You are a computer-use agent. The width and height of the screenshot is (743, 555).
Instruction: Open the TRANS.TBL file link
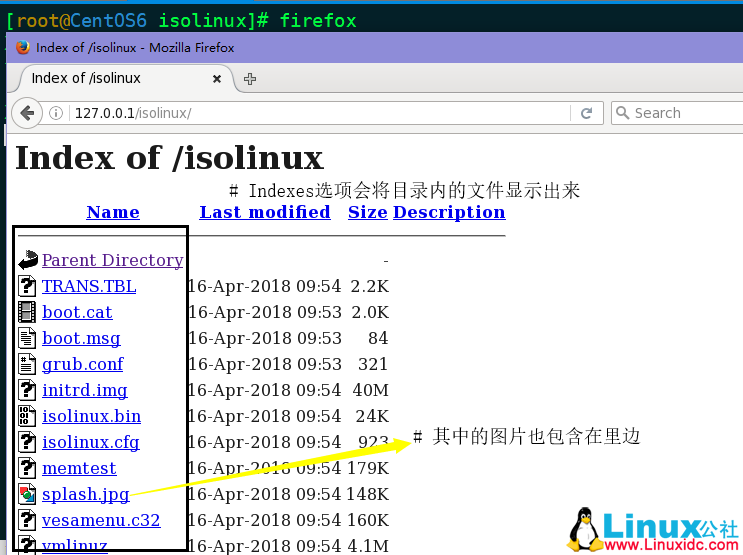(89, 286)
